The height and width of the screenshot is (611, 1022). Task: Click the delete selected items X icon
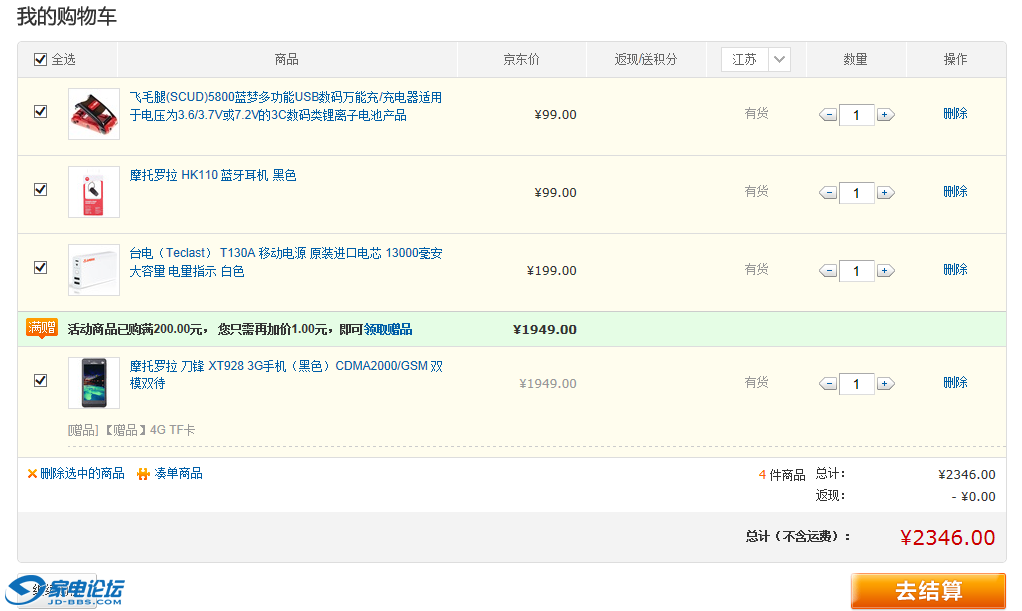[x=32, y=474]
